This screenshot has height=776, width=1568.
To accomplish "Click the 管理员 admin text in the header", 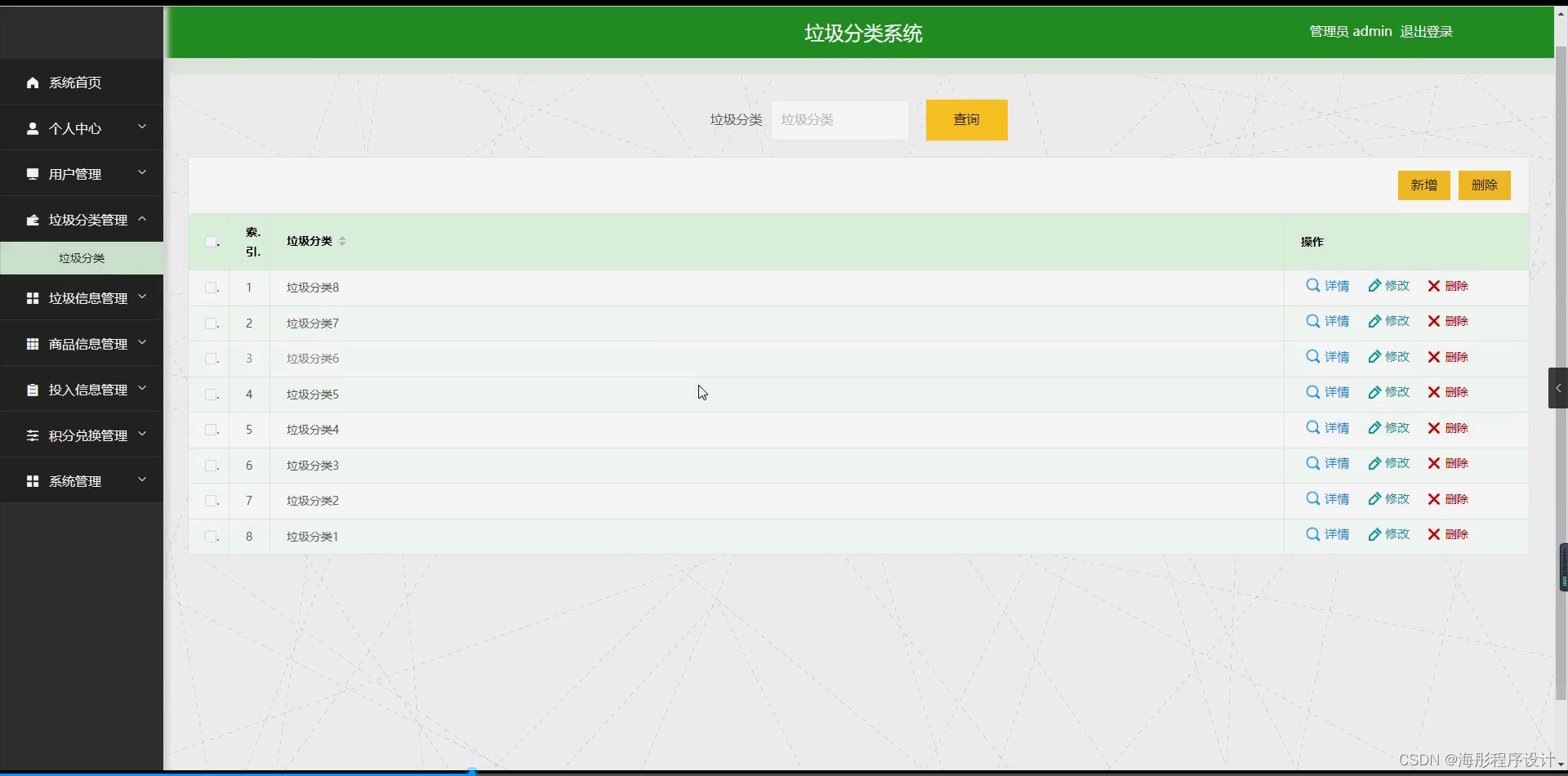I will pyautogui.click(x=1351, y=32).
